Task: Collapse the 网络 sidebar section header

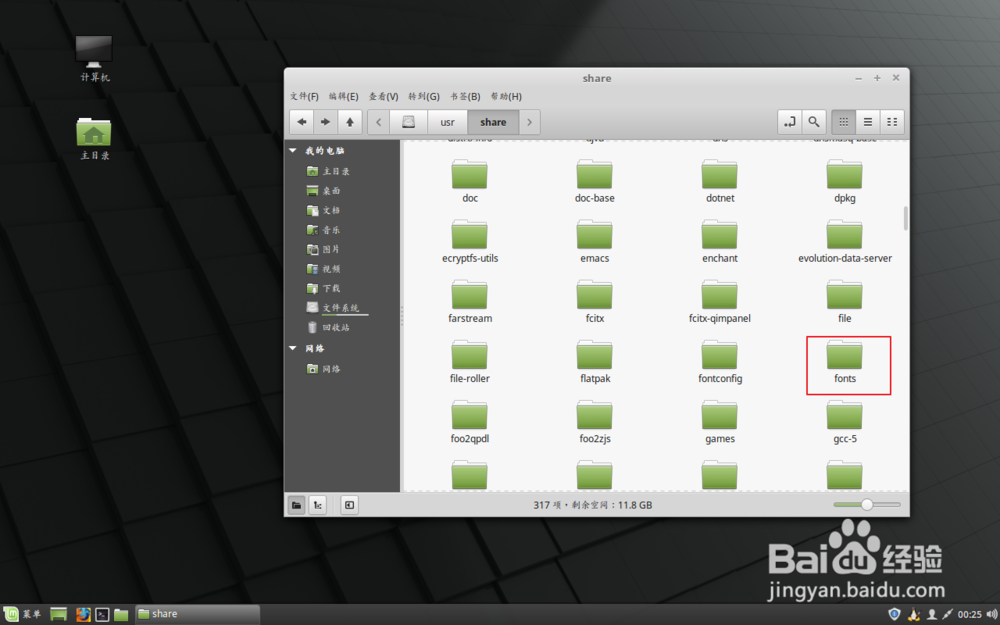Action: click(x=293, y=348)
